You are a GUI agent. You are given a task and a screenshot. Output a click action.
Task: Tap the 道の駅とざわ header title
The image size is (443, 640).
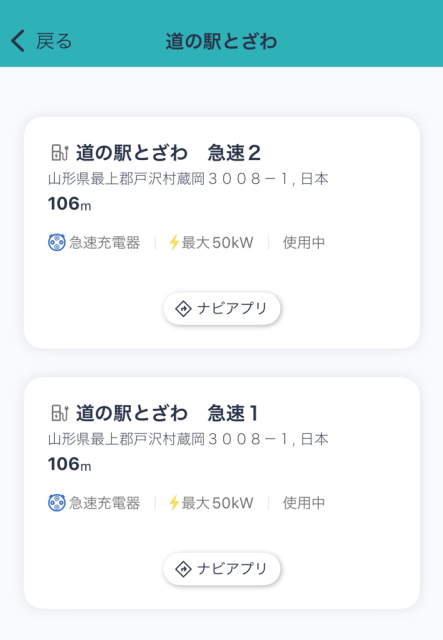click(x=221, y=41)
